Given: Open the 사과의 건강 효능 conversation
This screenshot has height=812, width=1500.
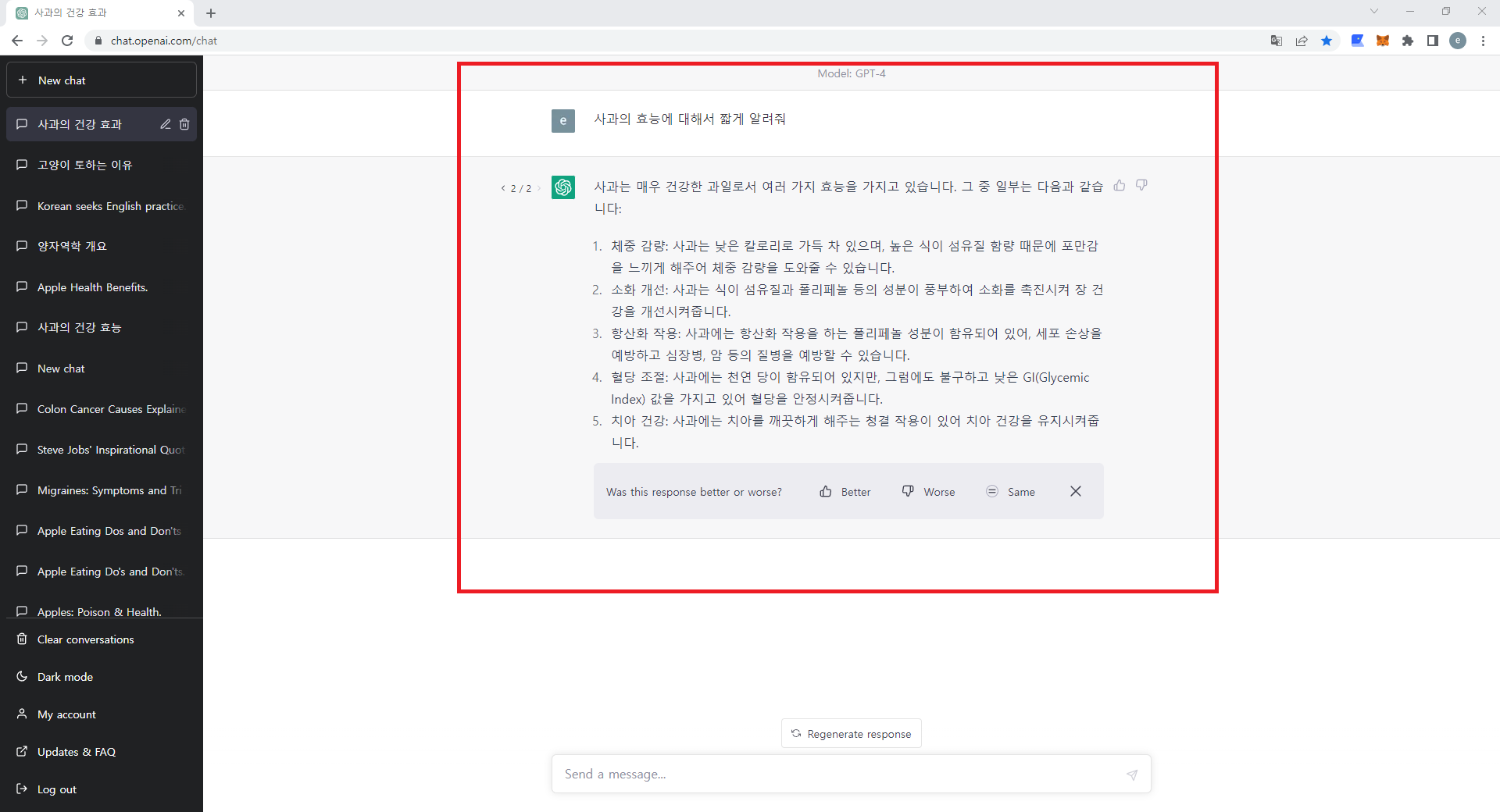Looking at the screenshot, I should 102,327.
